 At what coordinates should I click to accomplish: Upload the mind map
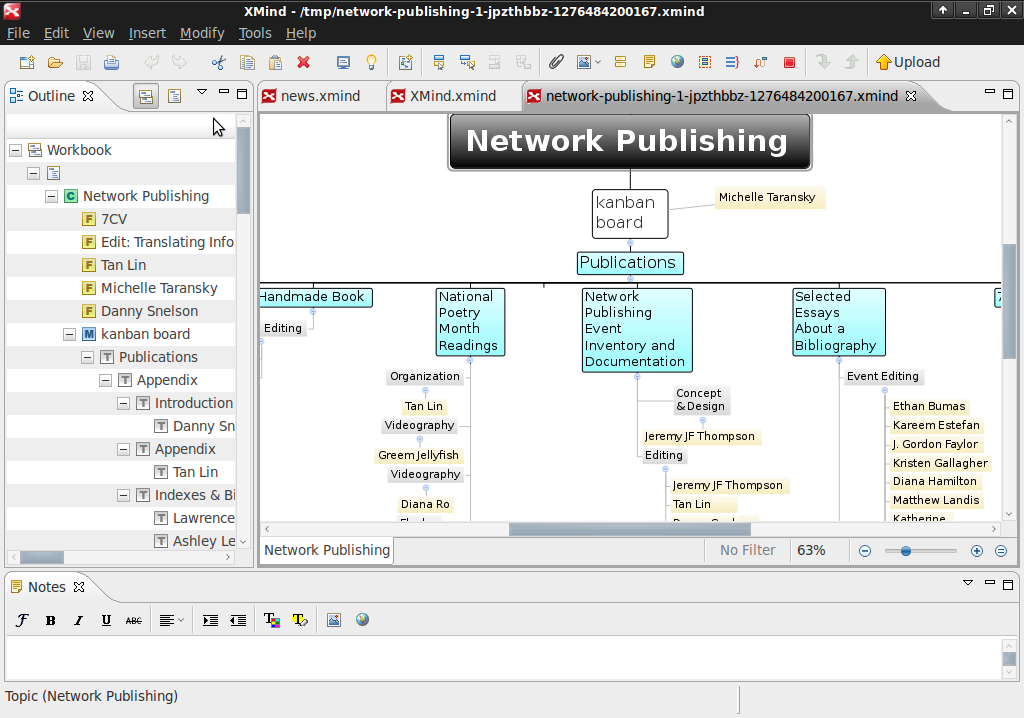click(x=908, y=62)
